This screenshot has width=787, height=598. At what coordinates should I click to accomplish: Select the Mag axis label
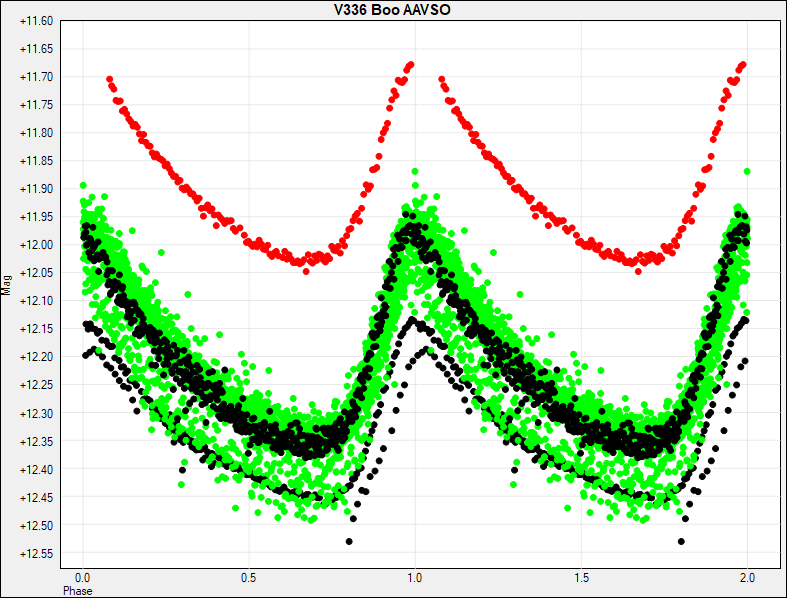click(6, 285)
